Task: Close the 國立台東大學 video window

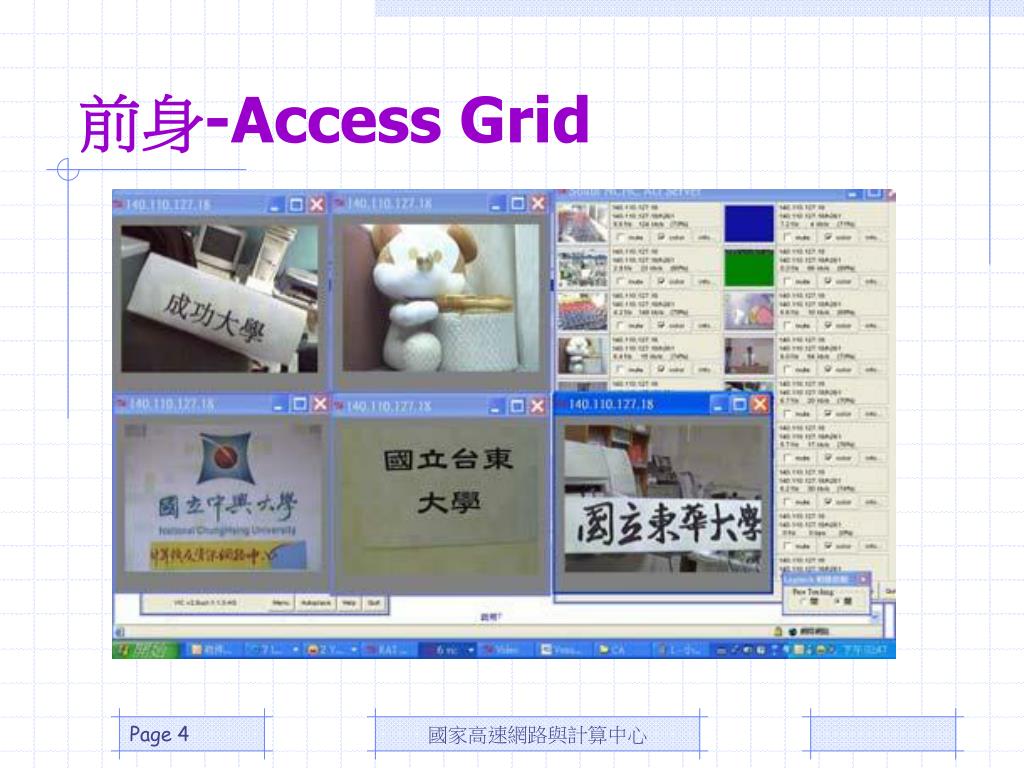Action: tap(537, 406)
